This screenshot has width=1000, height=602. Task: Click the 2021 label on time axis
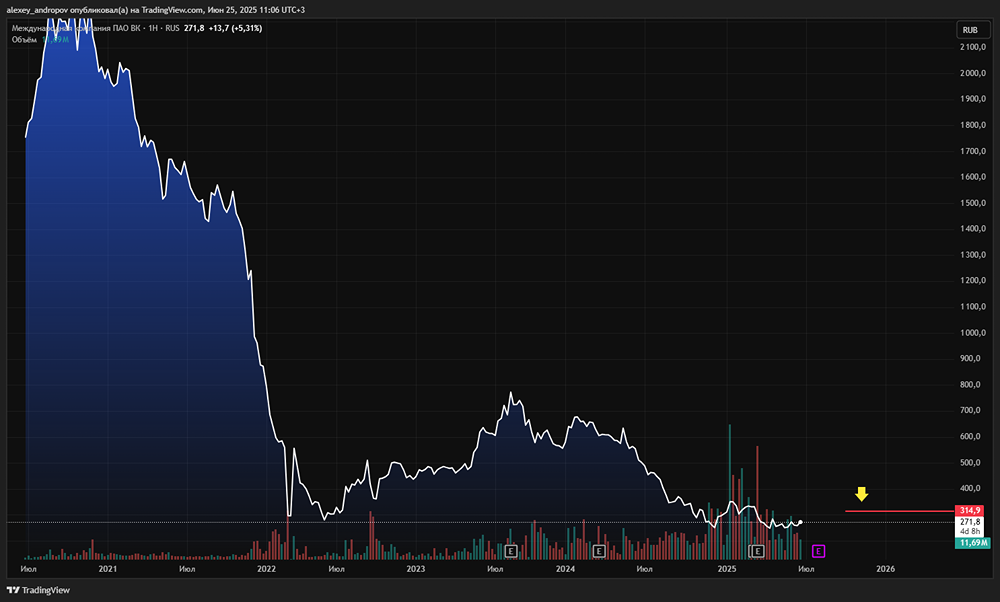coord(108,569)
